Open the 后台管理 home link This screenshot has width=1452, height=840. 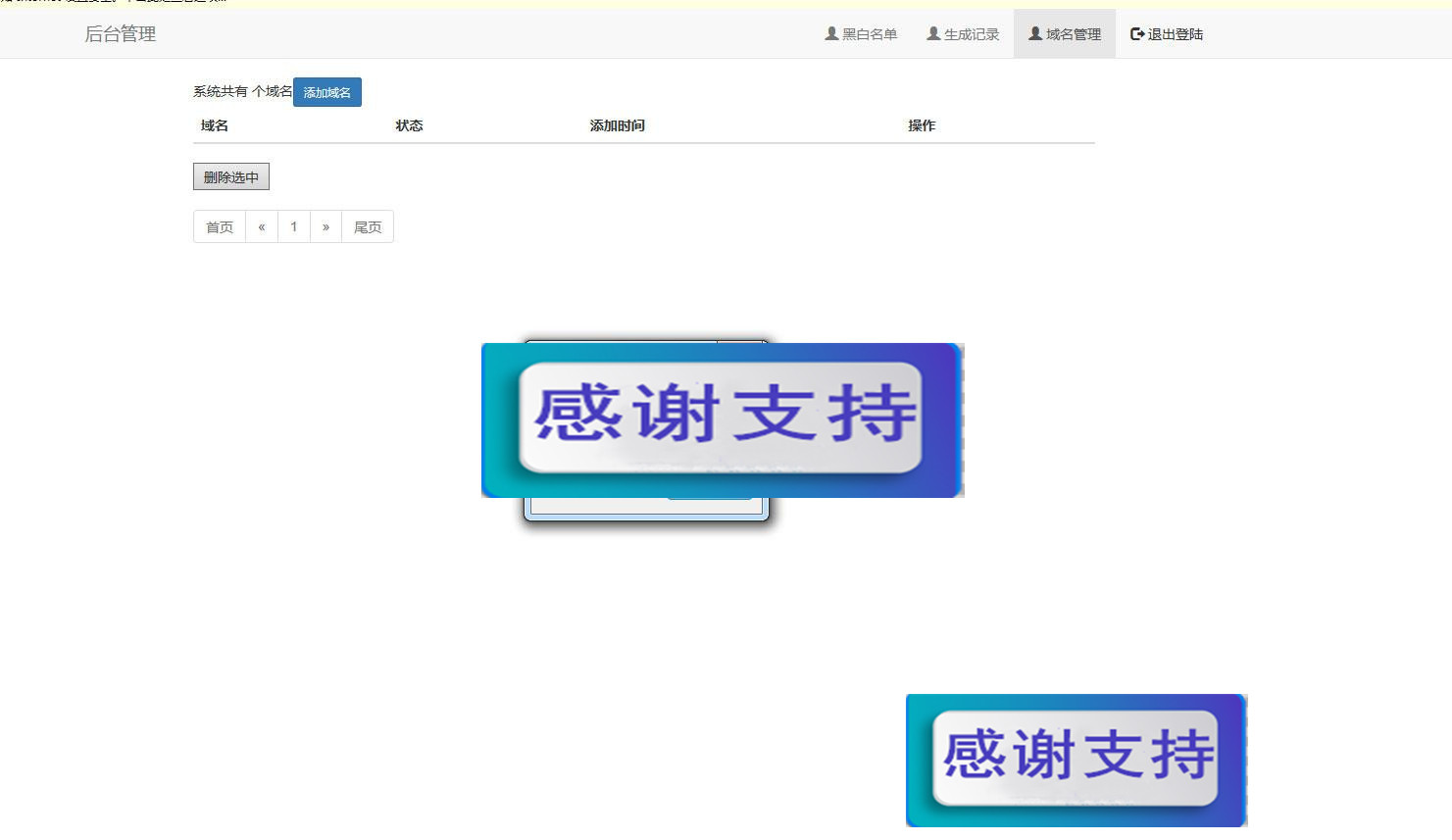coord(120,33)
